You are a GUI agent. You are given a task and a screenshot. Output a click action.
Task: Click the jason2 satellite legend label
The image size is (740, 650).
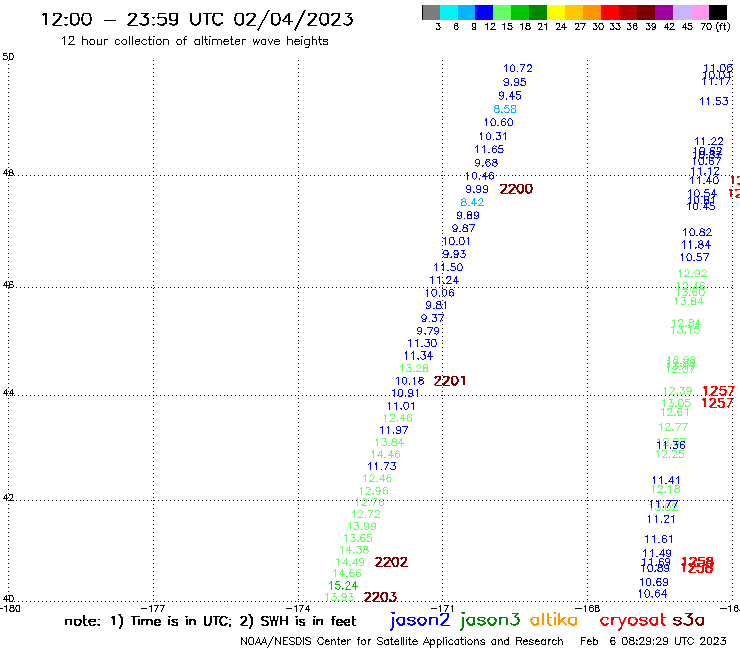(420, 620)
